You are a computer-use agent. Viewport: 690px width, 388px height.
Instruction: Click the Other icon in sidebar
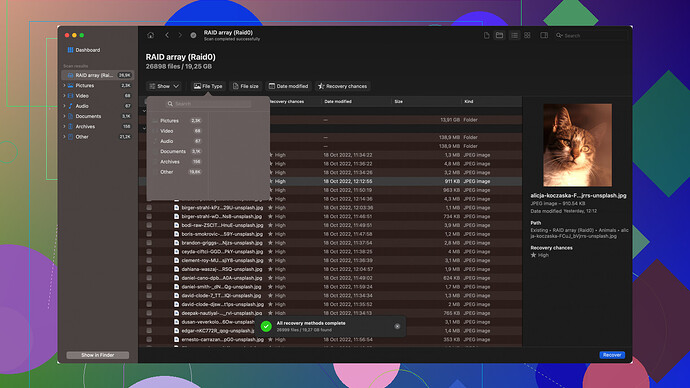70,137
